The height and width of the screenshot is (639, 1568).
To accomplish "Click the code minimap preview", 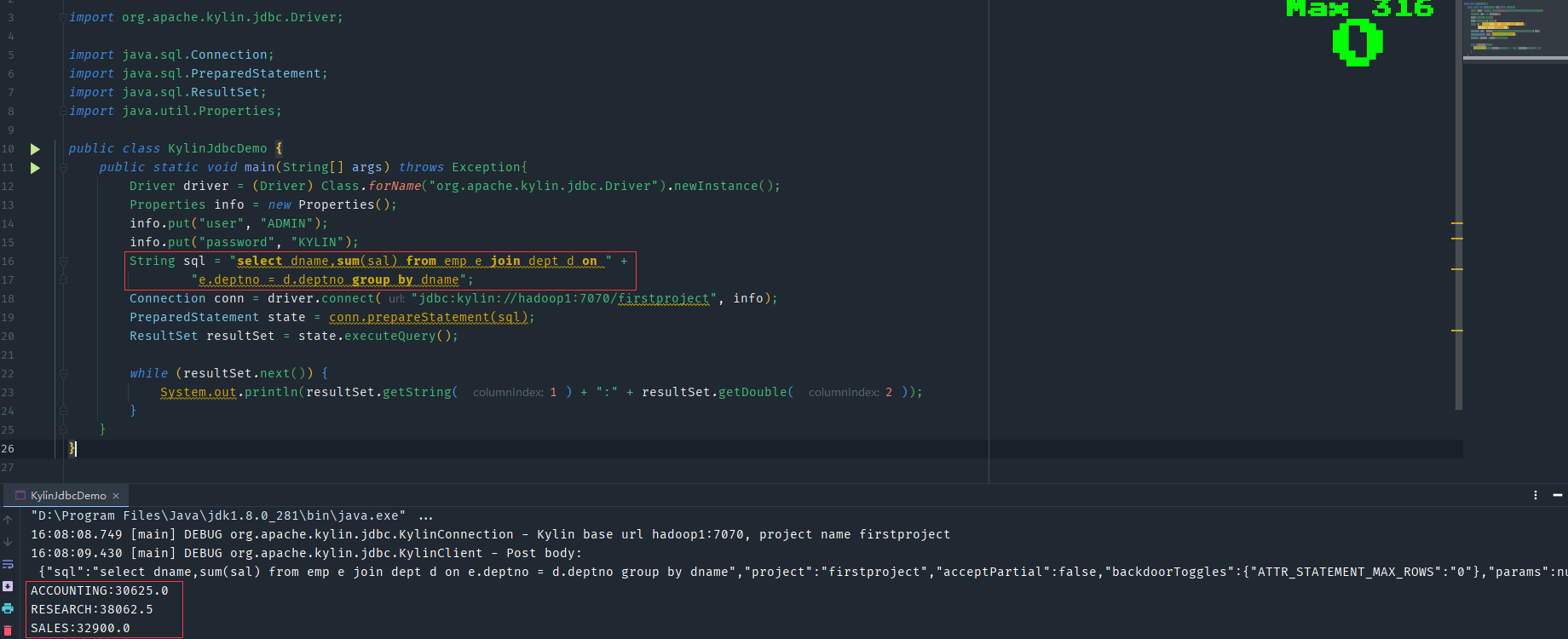I will pyautogui.click(x=1514, y=30).
